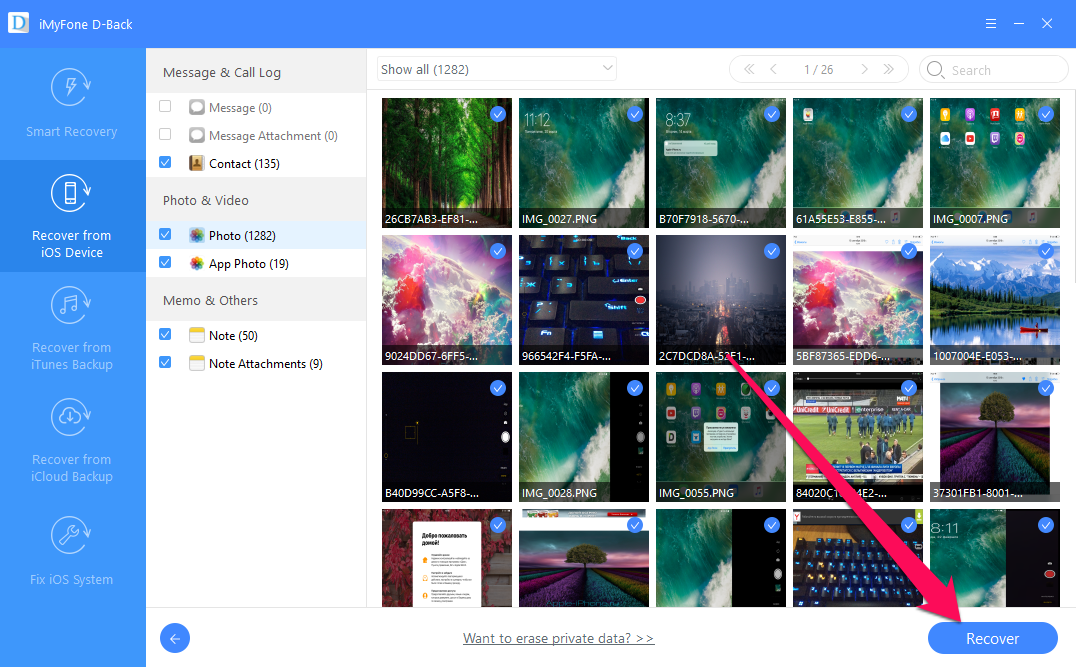Screen dimensions: 1076x667
Task: Toggle the Note Attachments (9) checkbox
Action: [x=165, y=363]
